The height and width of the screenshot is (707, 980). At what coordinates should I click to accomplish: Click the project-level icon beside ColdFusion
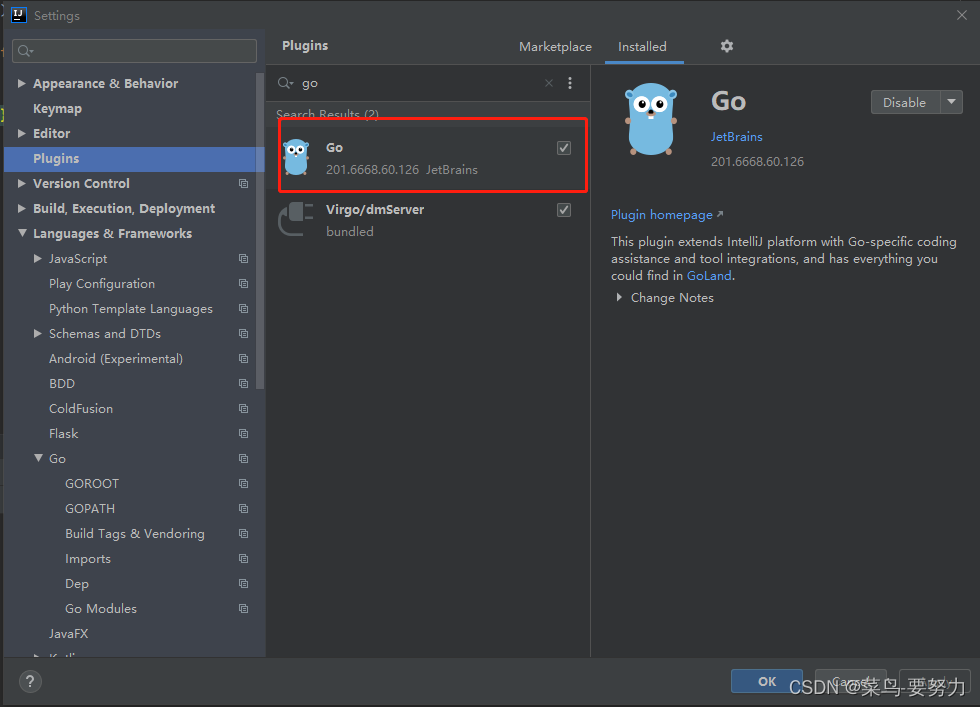244,408
